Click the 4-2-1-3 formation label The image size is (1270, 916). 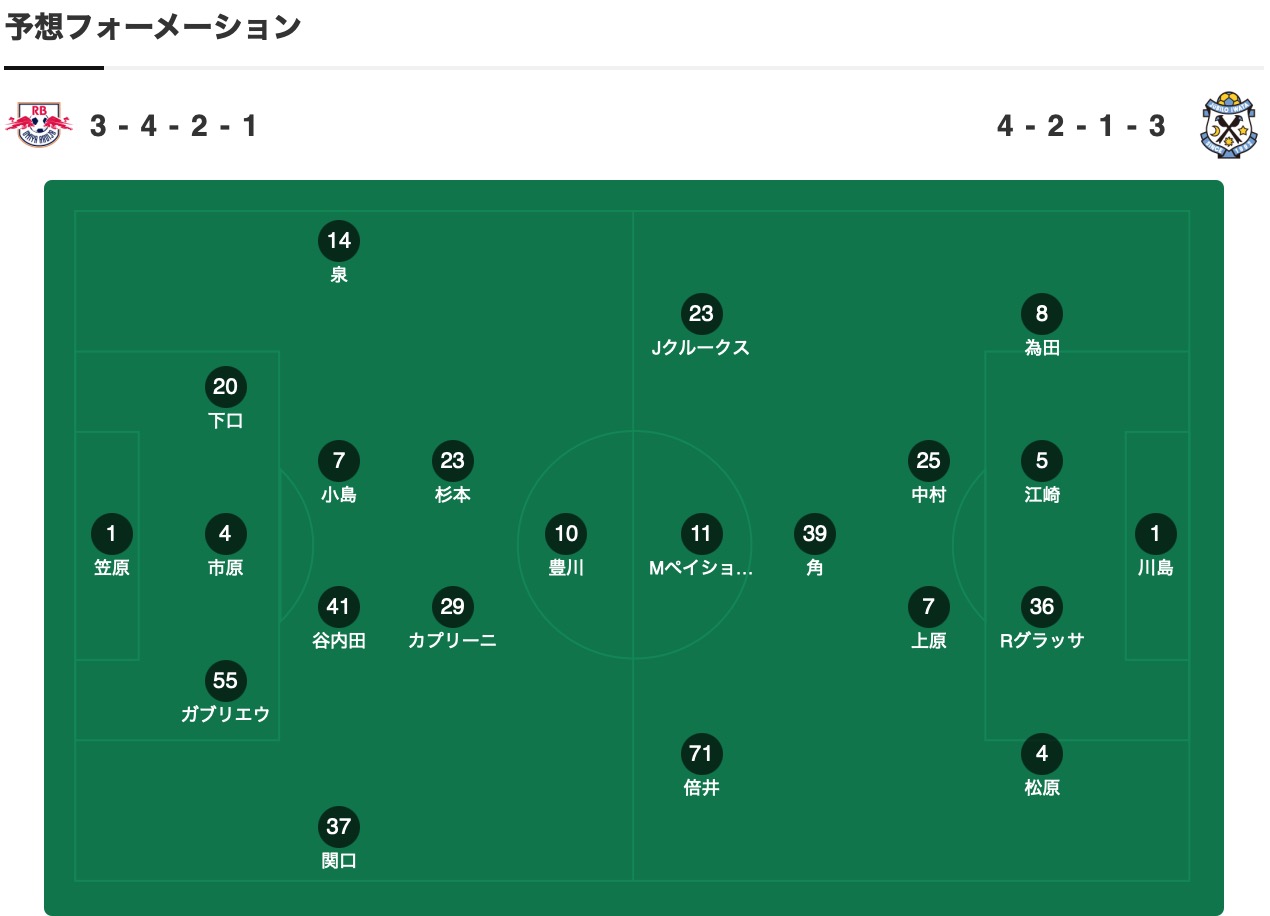pyautogui.click(x=1082, y=126)
